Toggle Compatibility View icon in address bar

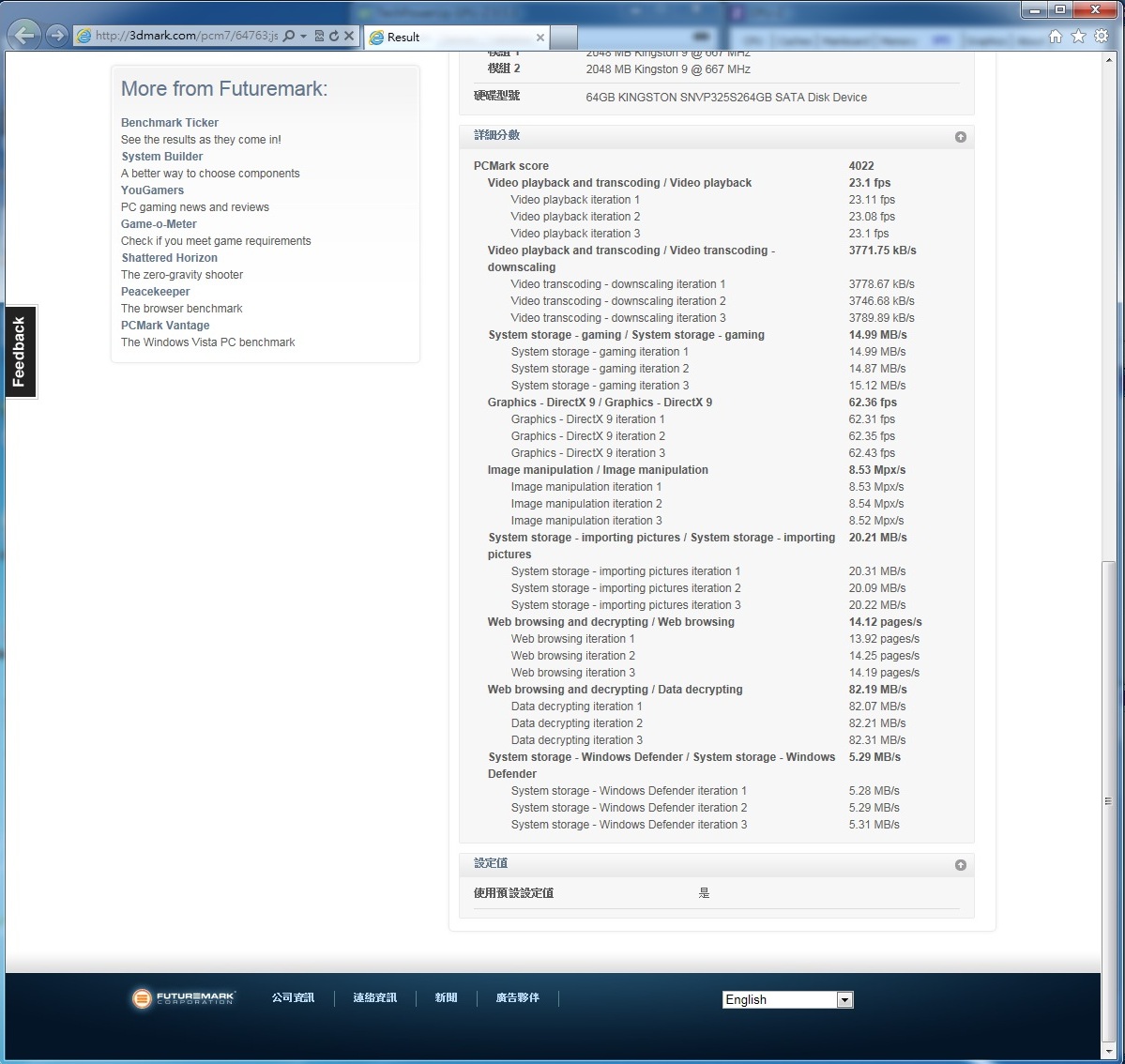coord(319,36)
